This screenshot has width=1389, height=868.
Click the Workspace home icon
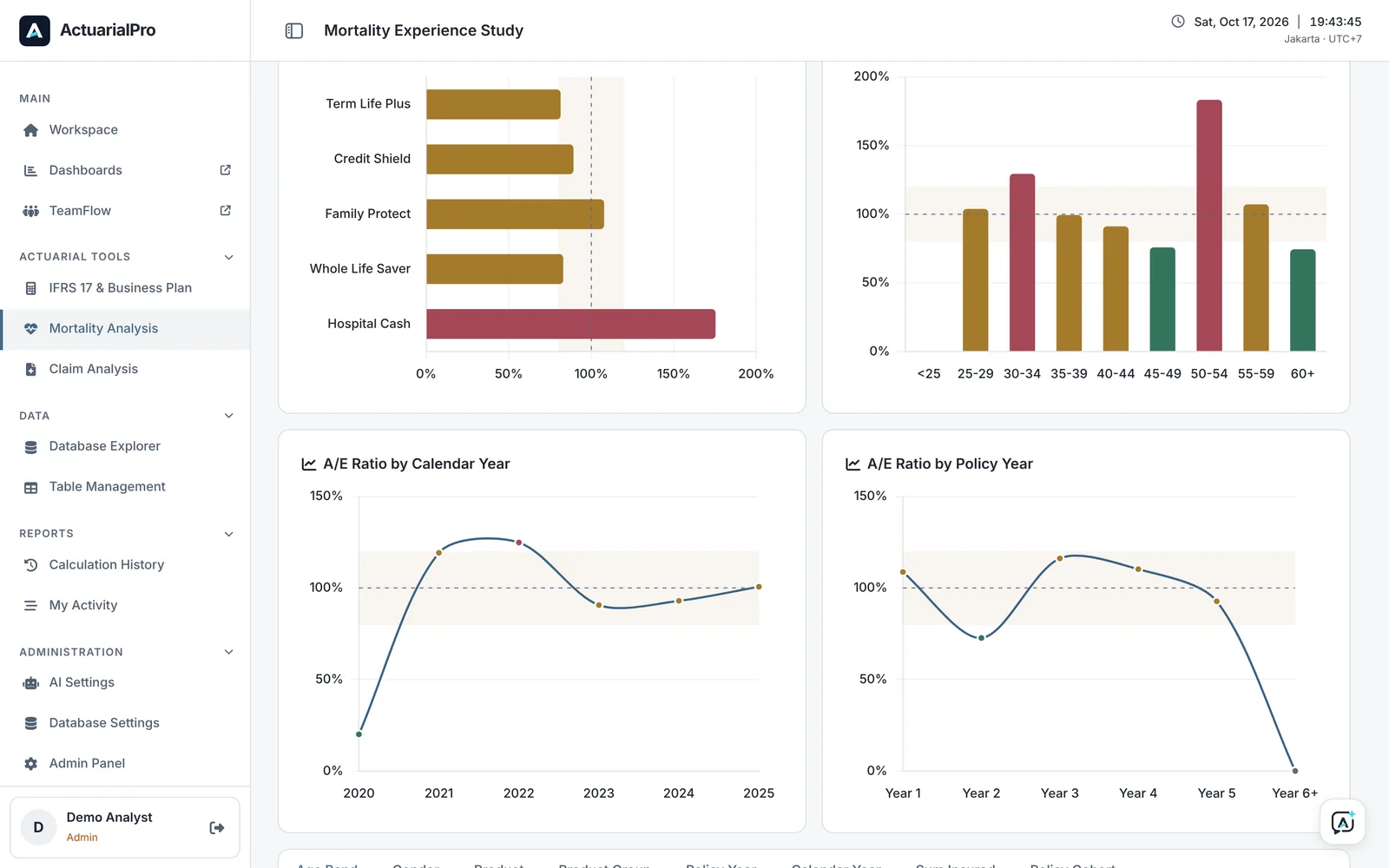click(31, 130)
